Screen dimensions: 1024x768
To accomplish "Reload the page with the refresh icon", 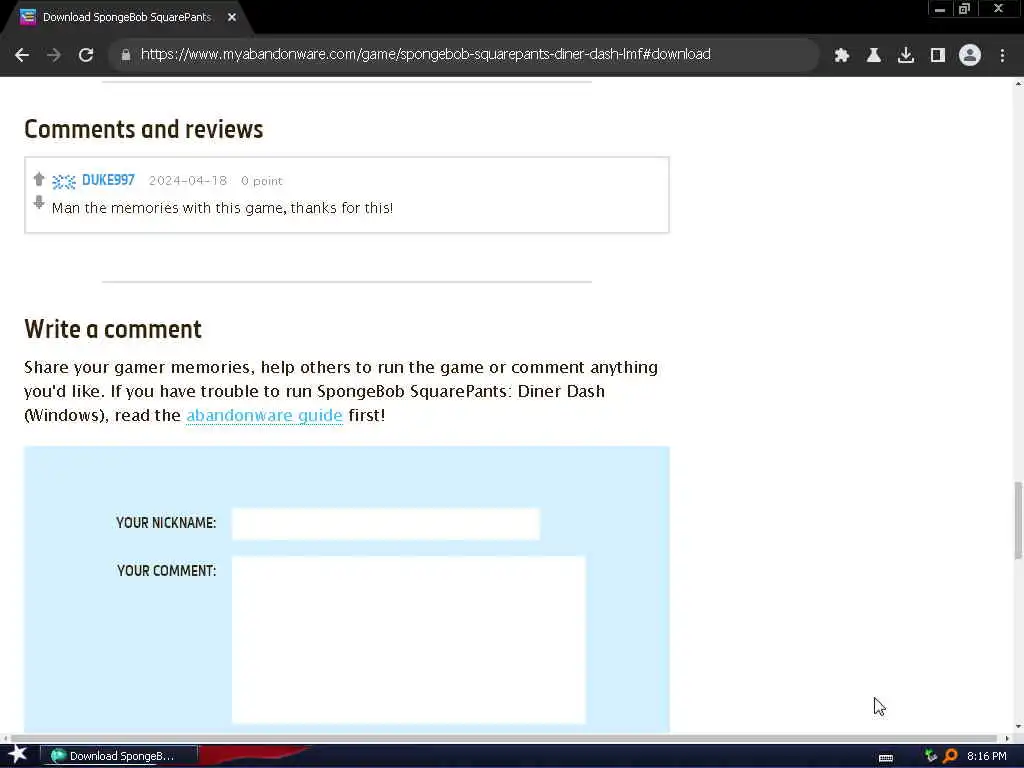I will [86, 55].
